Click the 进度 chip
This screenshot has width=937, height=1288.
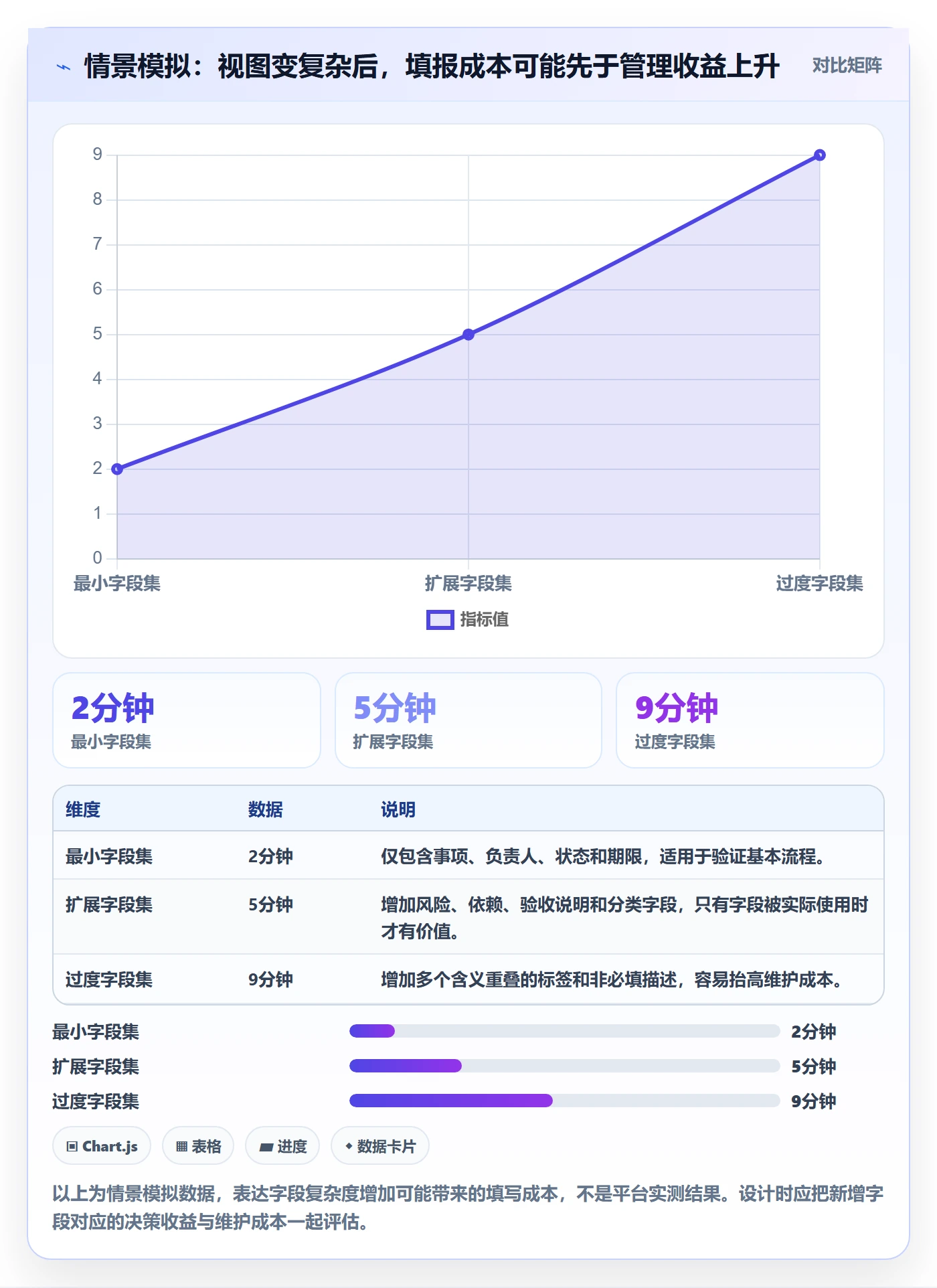coord(282,1146)
